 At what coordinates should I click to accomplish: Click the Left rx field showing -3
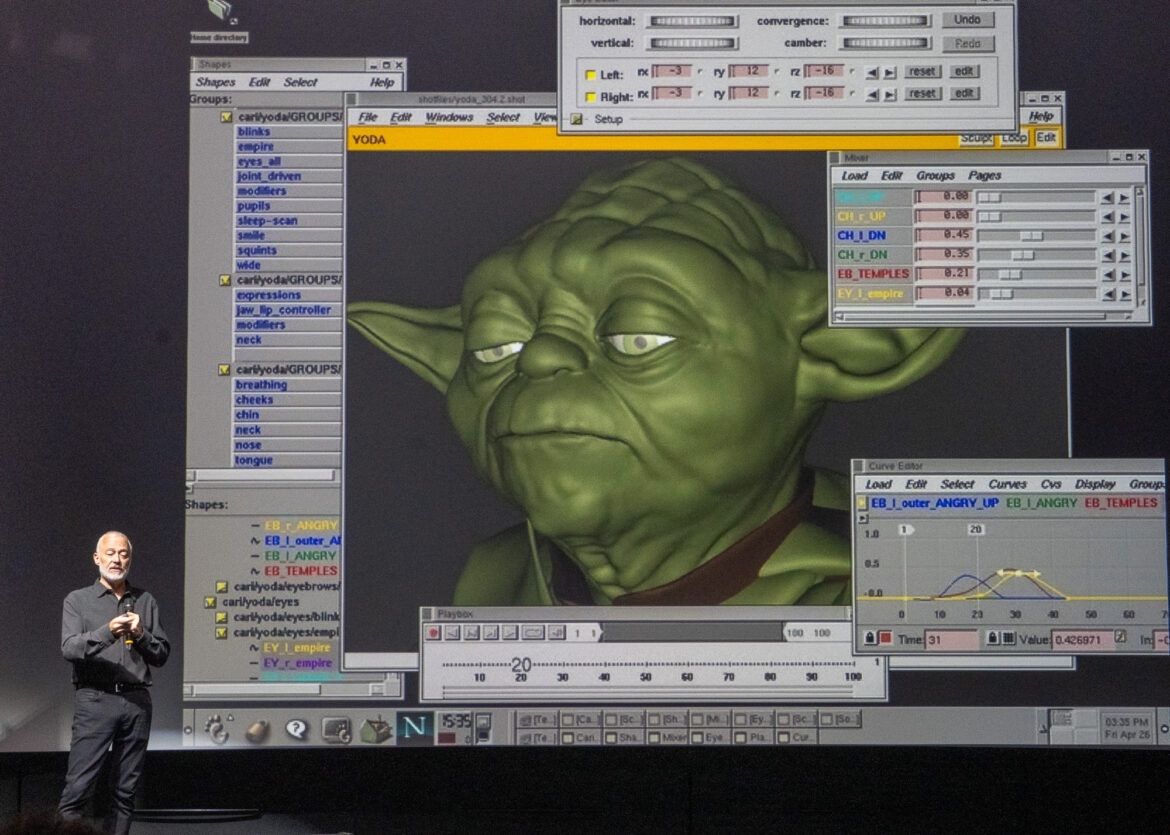(x=672, y=71)
